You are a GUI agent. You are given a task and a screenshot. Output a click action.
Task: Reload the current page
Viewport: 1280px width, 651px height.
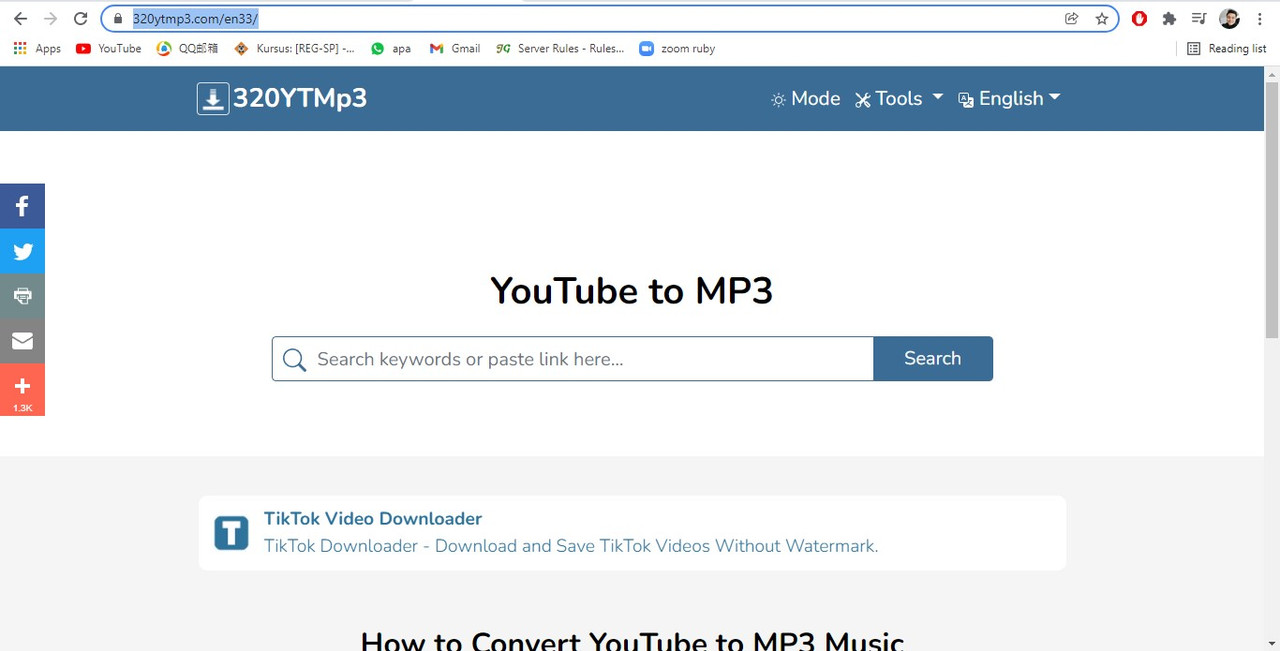[81, 18]
